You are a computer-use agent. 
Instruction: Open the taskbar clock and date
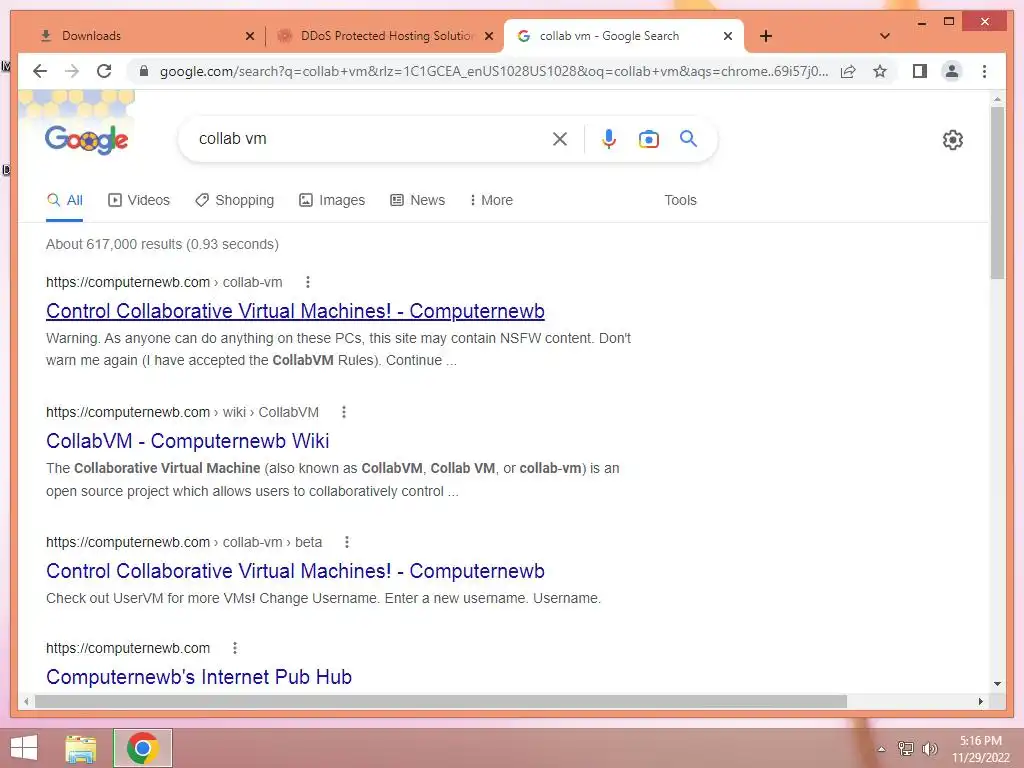click(x=980, y=748)
